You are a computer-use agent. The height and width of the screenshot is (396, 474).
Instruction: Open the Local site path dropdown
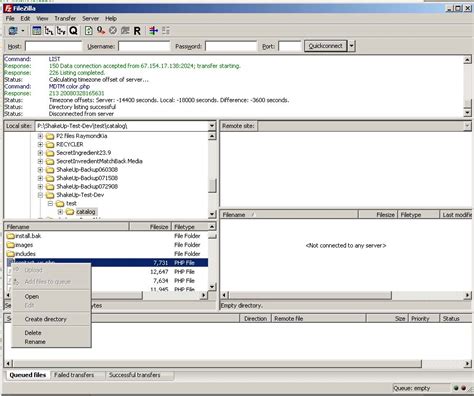212,126
